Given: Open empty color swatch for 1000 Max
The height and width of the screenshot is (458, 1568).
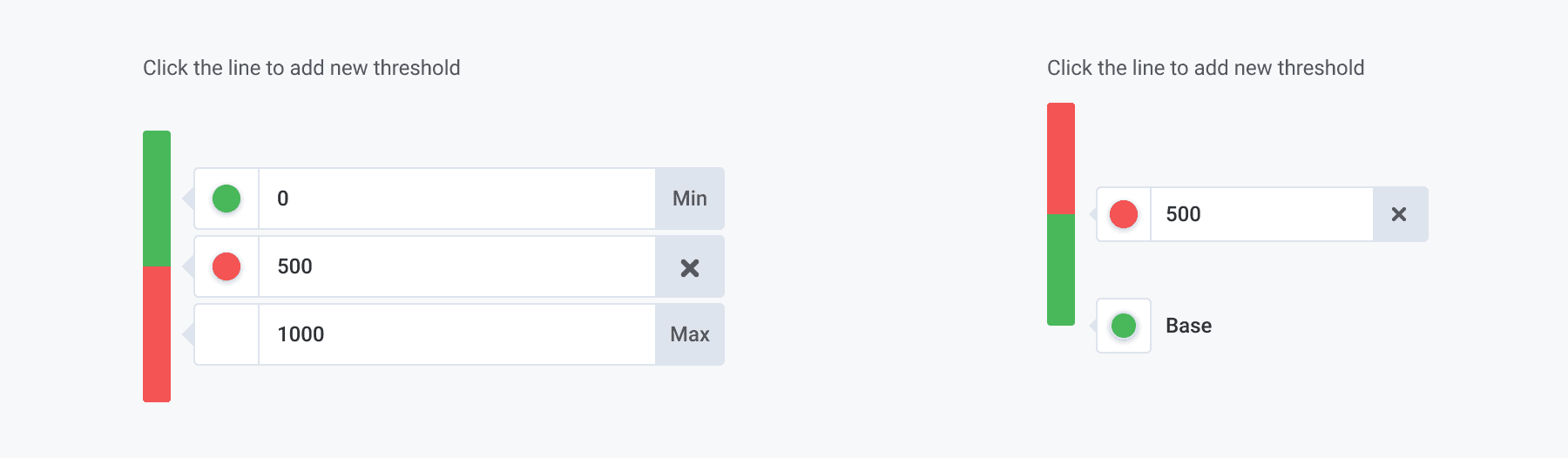Looking at the screenshot, I should [x=226, y=334].
